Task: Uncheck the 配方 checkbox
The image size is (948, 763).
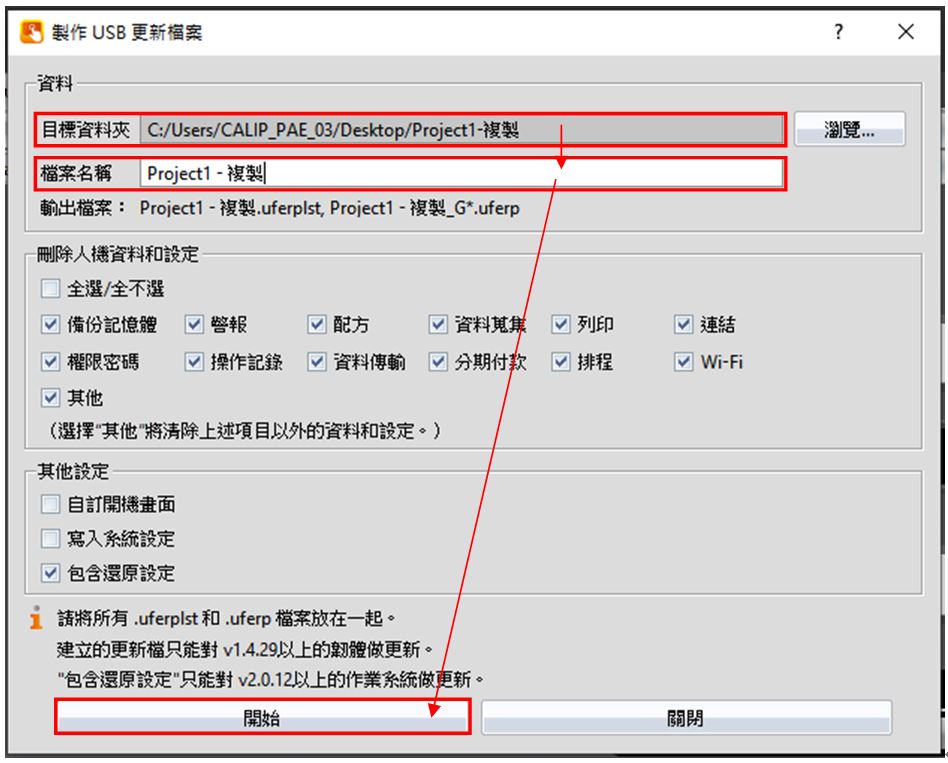Action: pyautogui.click(x=317, y=325)
